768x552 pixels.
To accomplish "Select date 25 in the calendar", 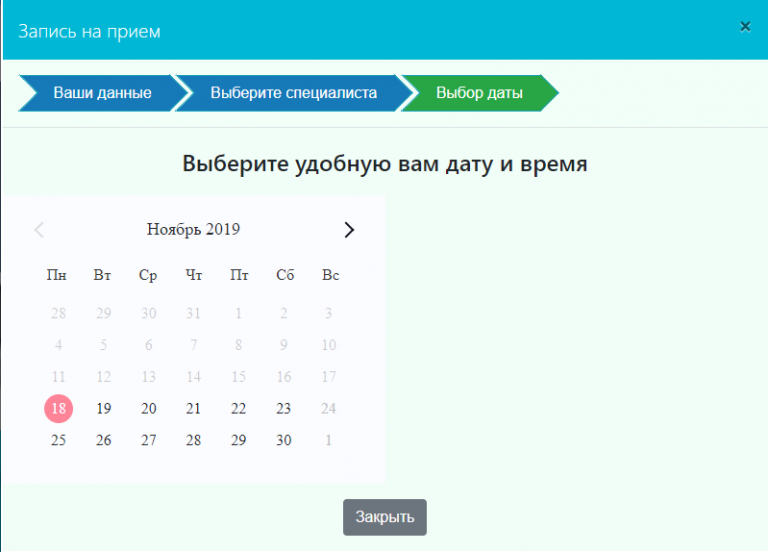I will click(x=58, y=440).
